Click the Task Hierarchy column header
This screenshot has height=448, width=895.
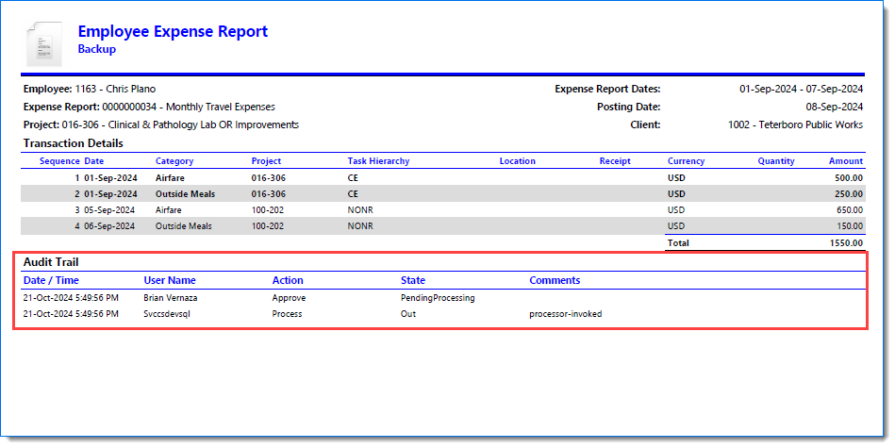point(378,161)
